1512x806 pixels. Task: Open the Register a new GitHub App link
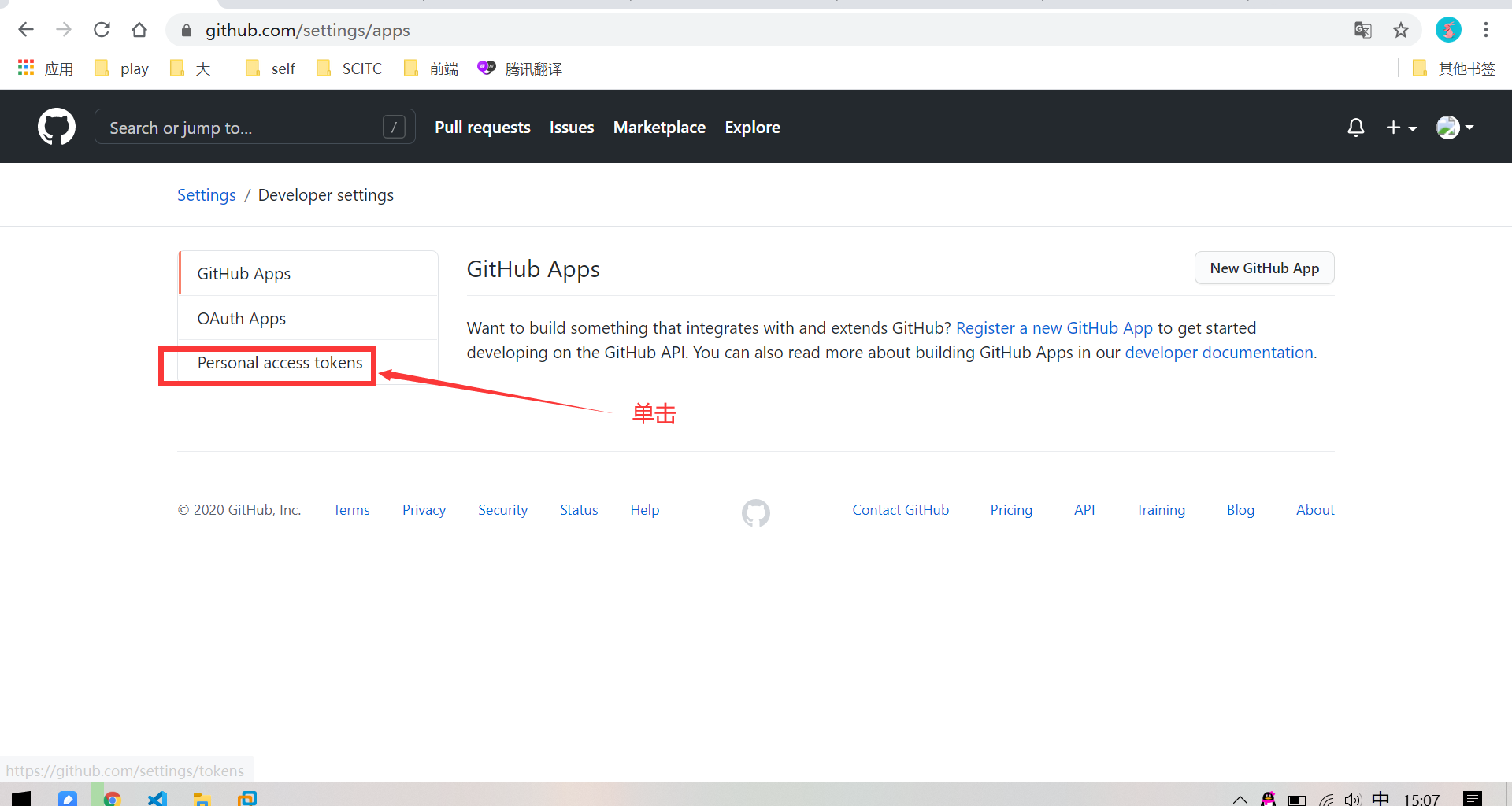tap(1054, 327)
